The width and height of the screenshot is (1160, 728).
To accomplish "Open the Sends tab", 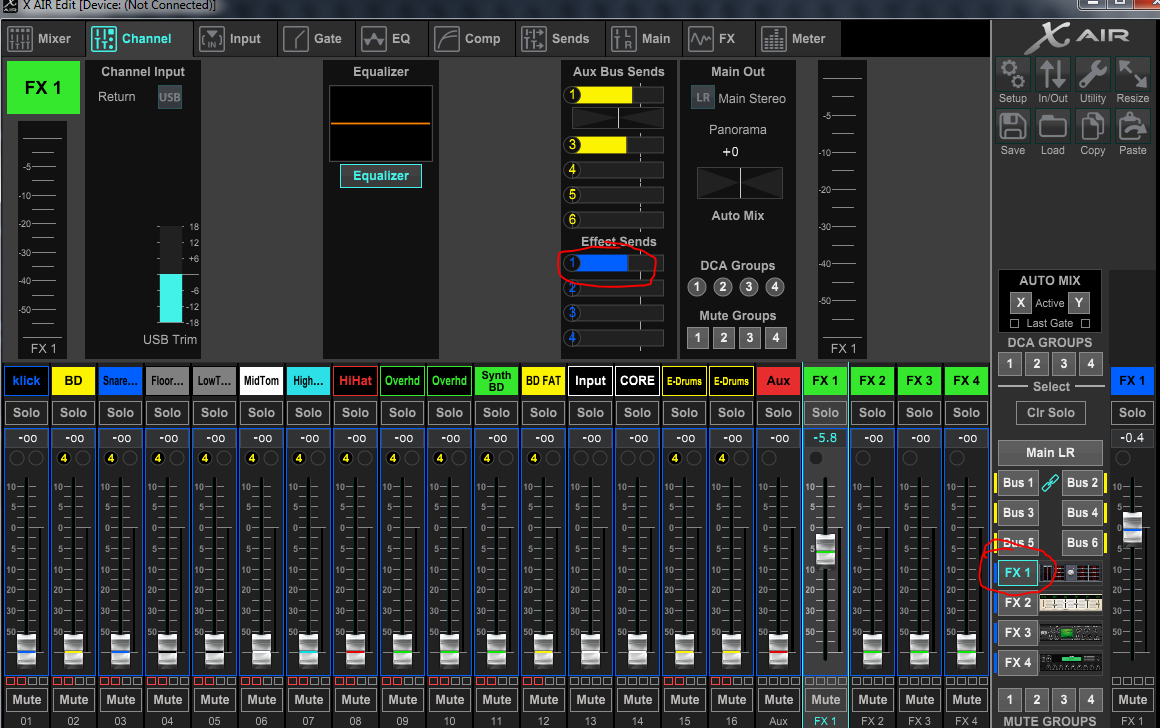I will pos(557,39).
